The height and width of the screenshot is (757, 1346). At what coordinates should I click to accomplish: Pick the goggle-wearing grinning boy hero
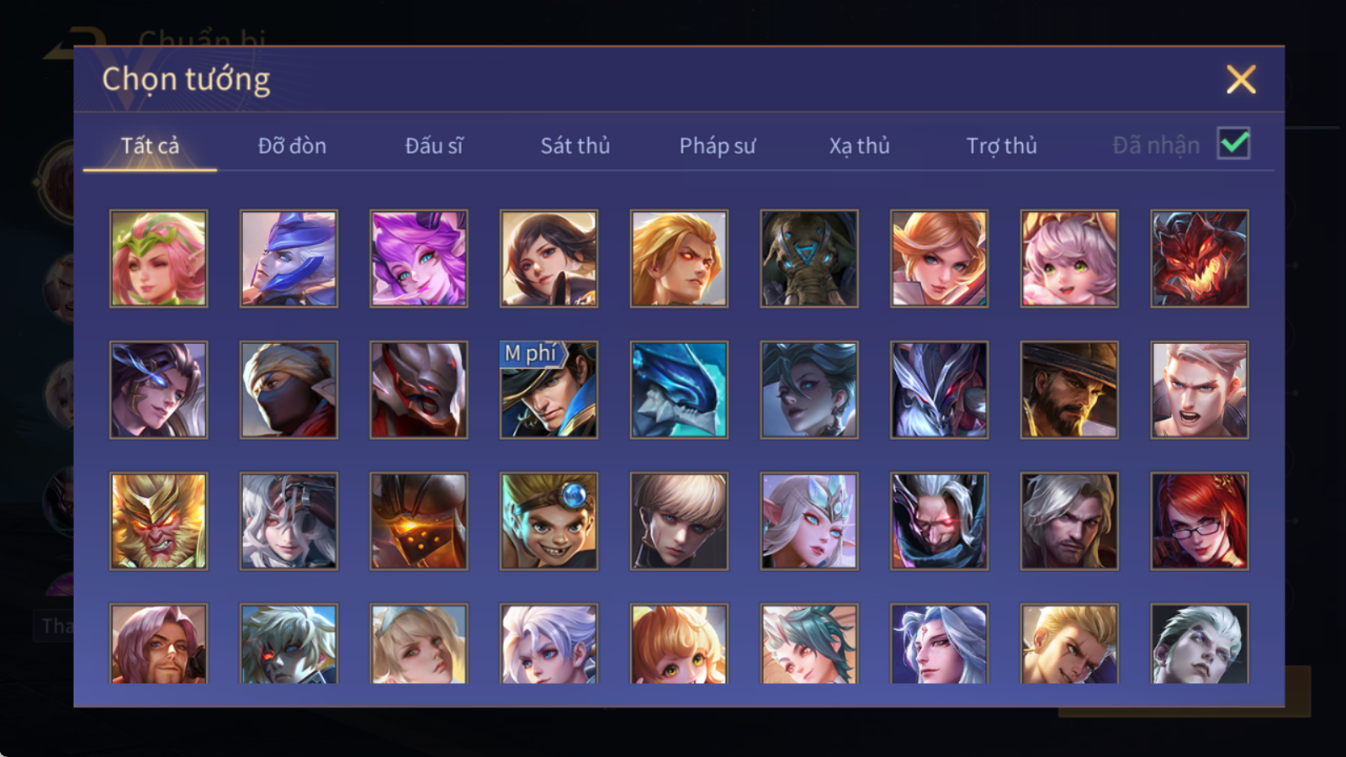click(549, 521)
